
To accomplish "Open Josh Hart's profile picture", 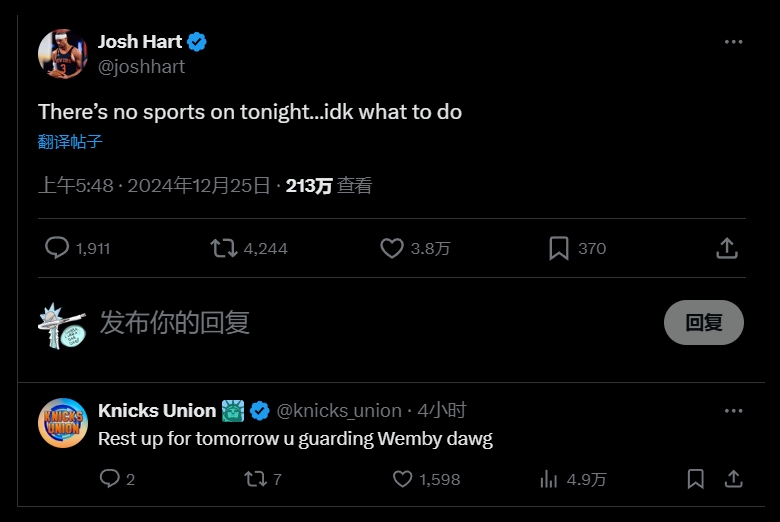I will 62,54.
